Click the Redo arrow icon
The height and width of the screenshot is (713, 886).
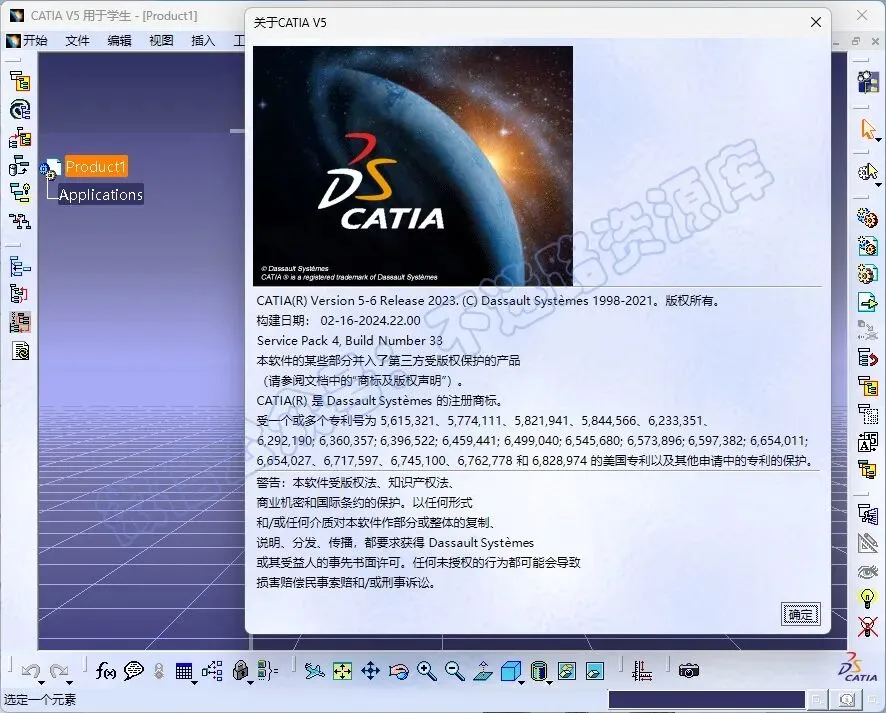coord(58,671)
